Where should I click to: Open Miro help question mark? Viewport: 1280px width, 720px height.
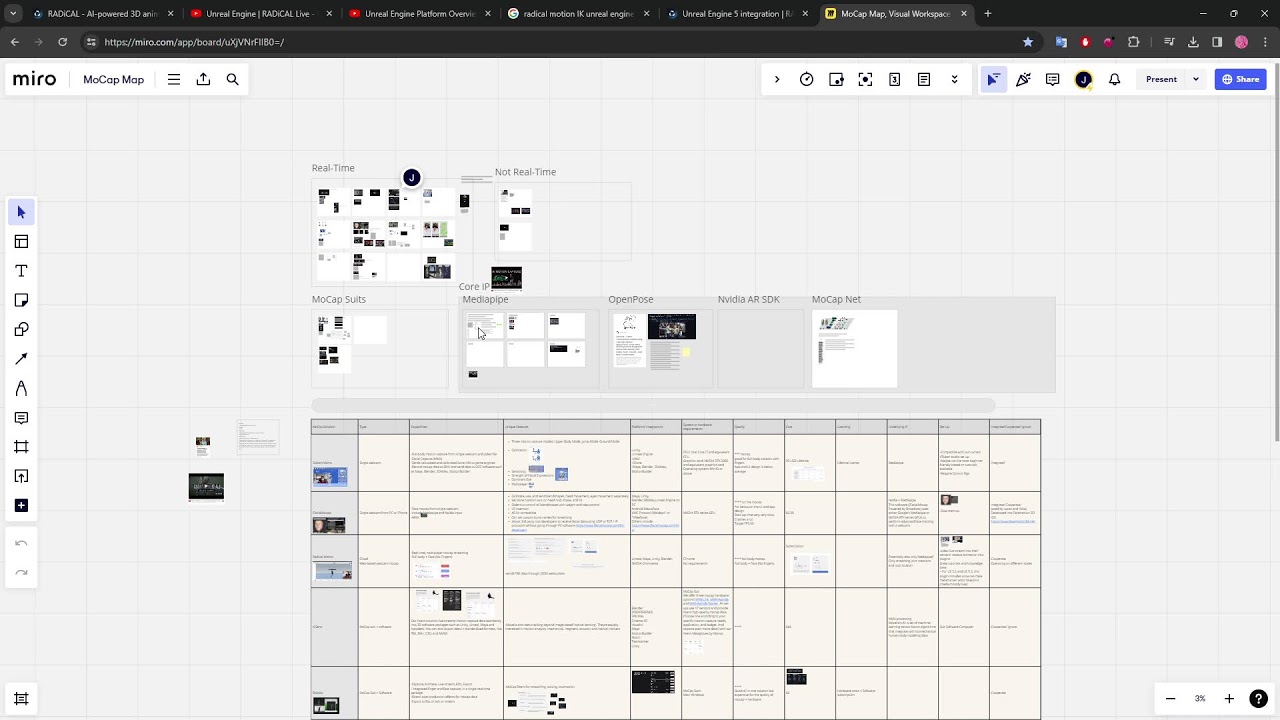(x=1259, y=699)
